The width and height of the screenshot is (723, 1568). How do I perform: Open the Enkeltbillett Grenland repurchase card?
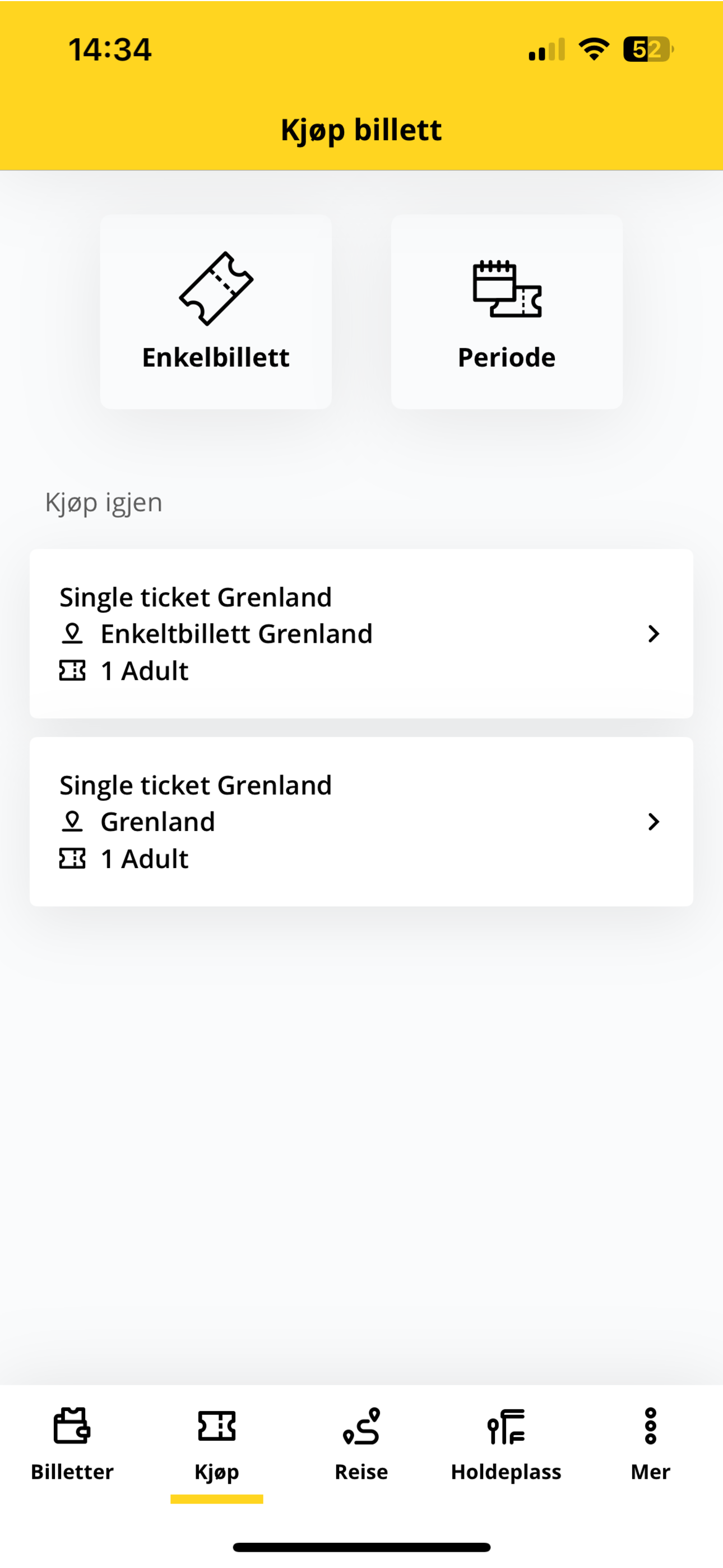[x=361, y=634]
